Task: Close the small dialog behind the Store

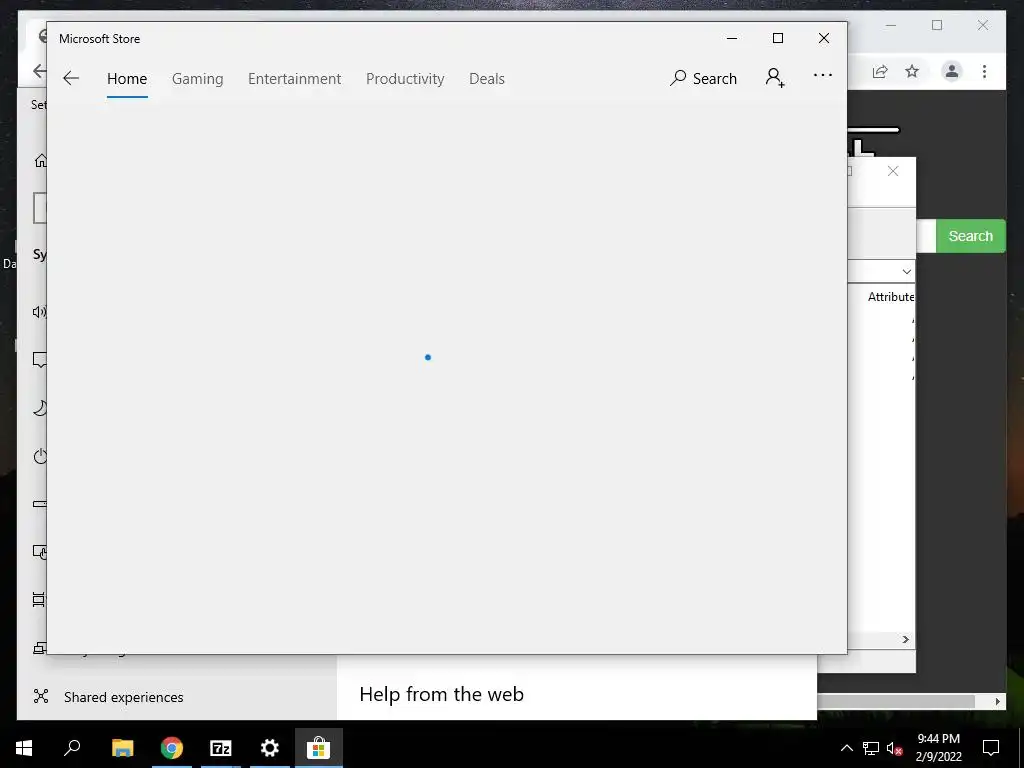Action: [893, 171]
